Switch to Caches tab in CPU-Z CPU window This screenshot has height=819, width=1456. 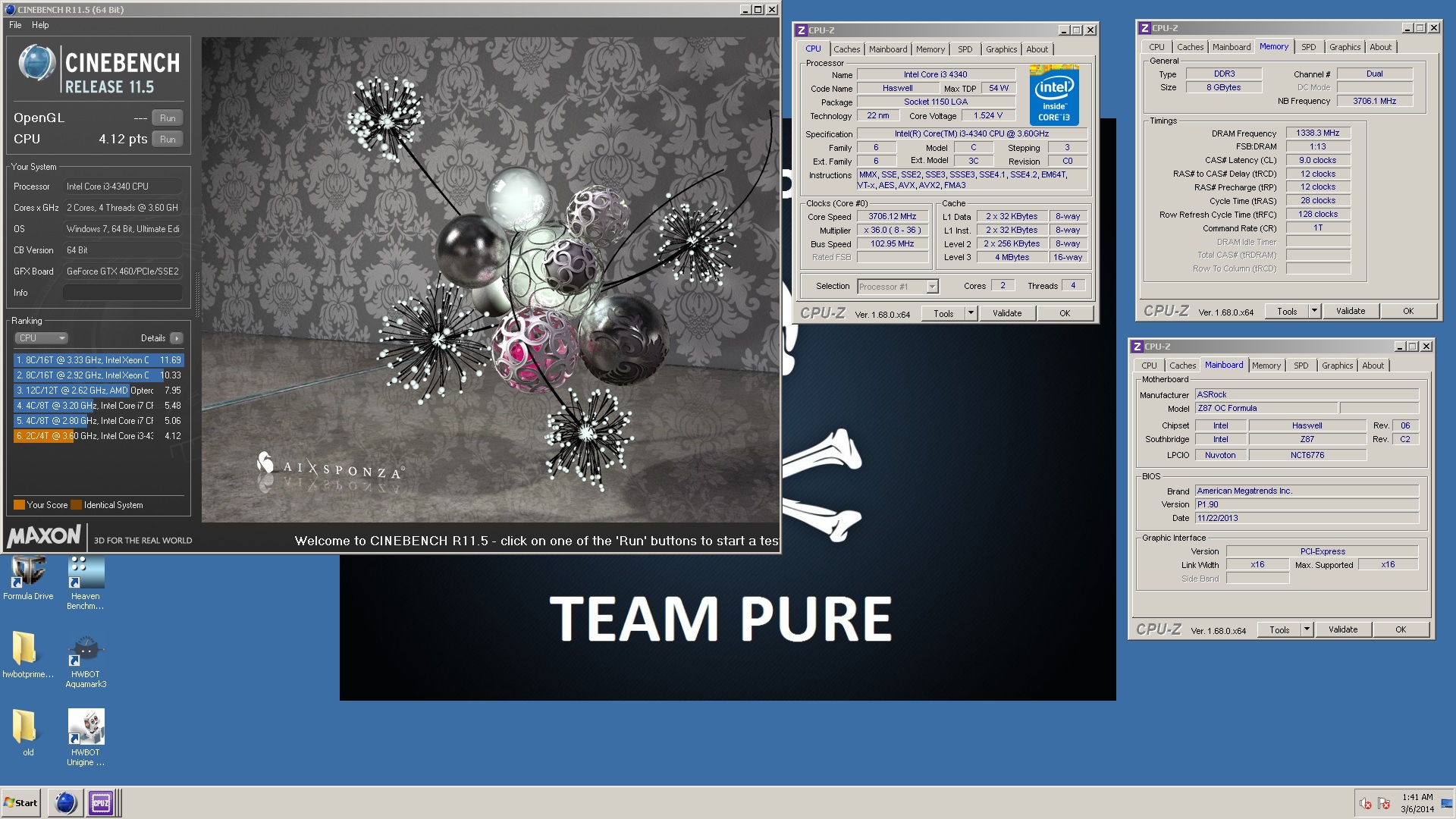coord(847,49)
